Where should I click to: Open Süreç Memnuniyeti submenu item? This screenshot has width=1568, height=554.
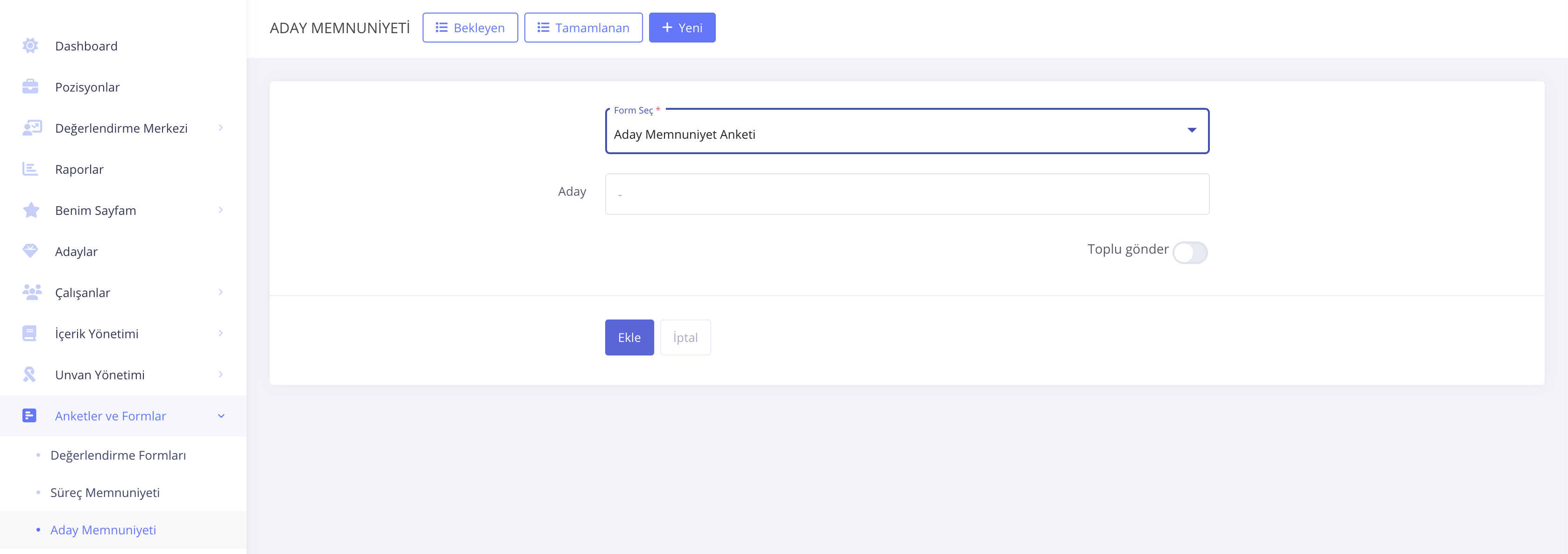pos(105,492)
